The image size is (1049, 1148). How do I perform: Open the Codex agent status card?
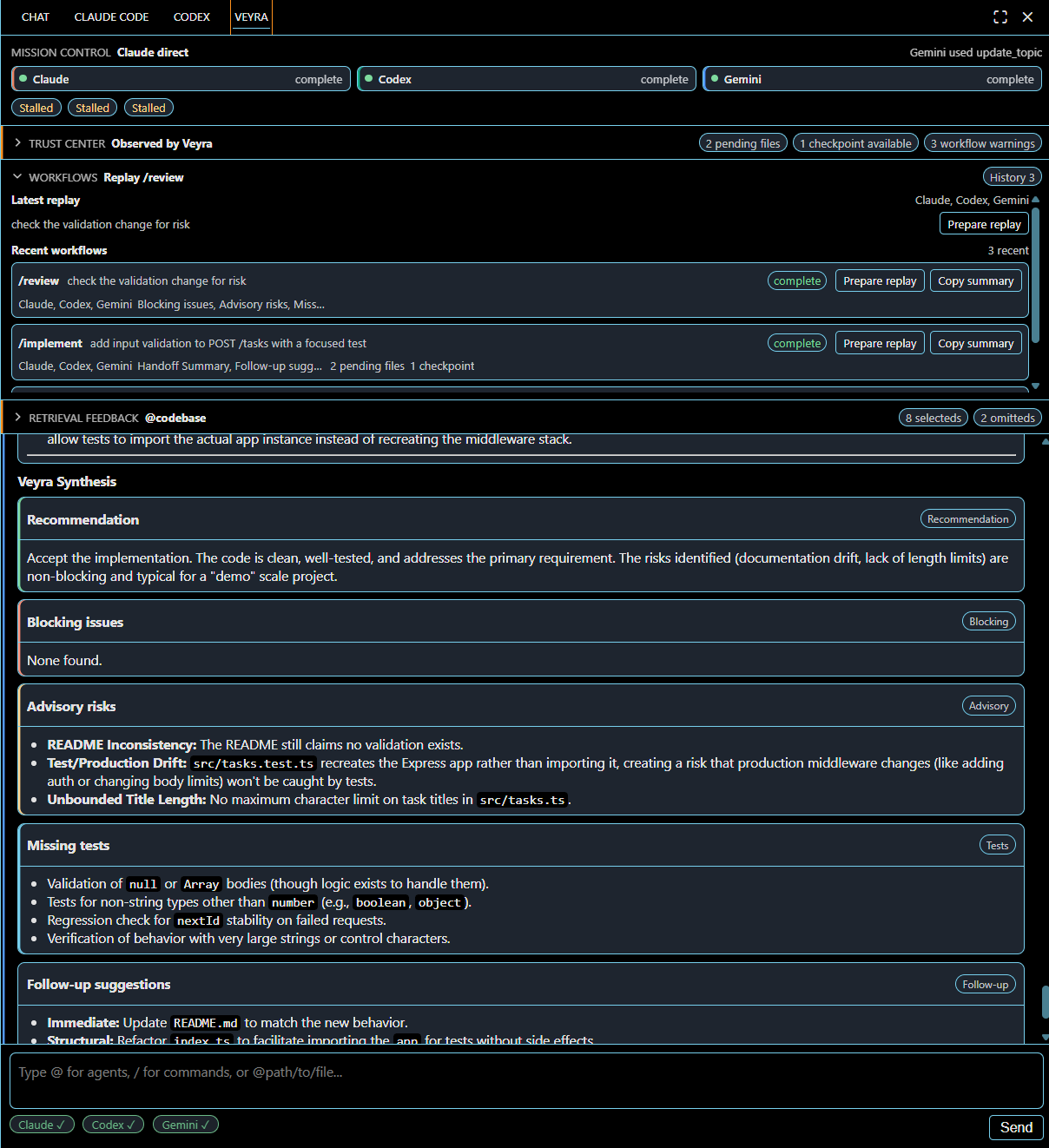point(527,79)
